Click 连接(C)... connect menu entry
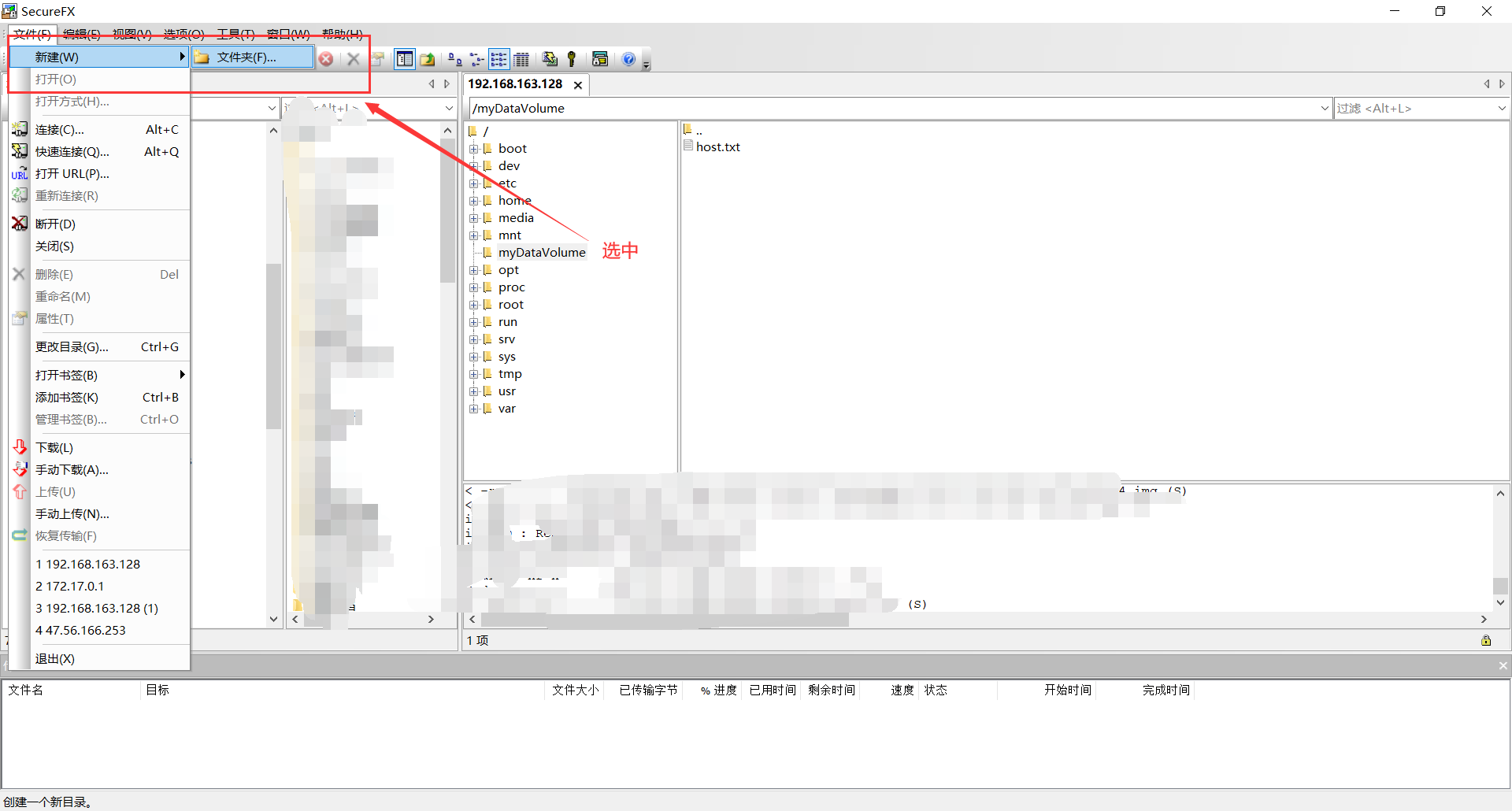 pos(99,129)
